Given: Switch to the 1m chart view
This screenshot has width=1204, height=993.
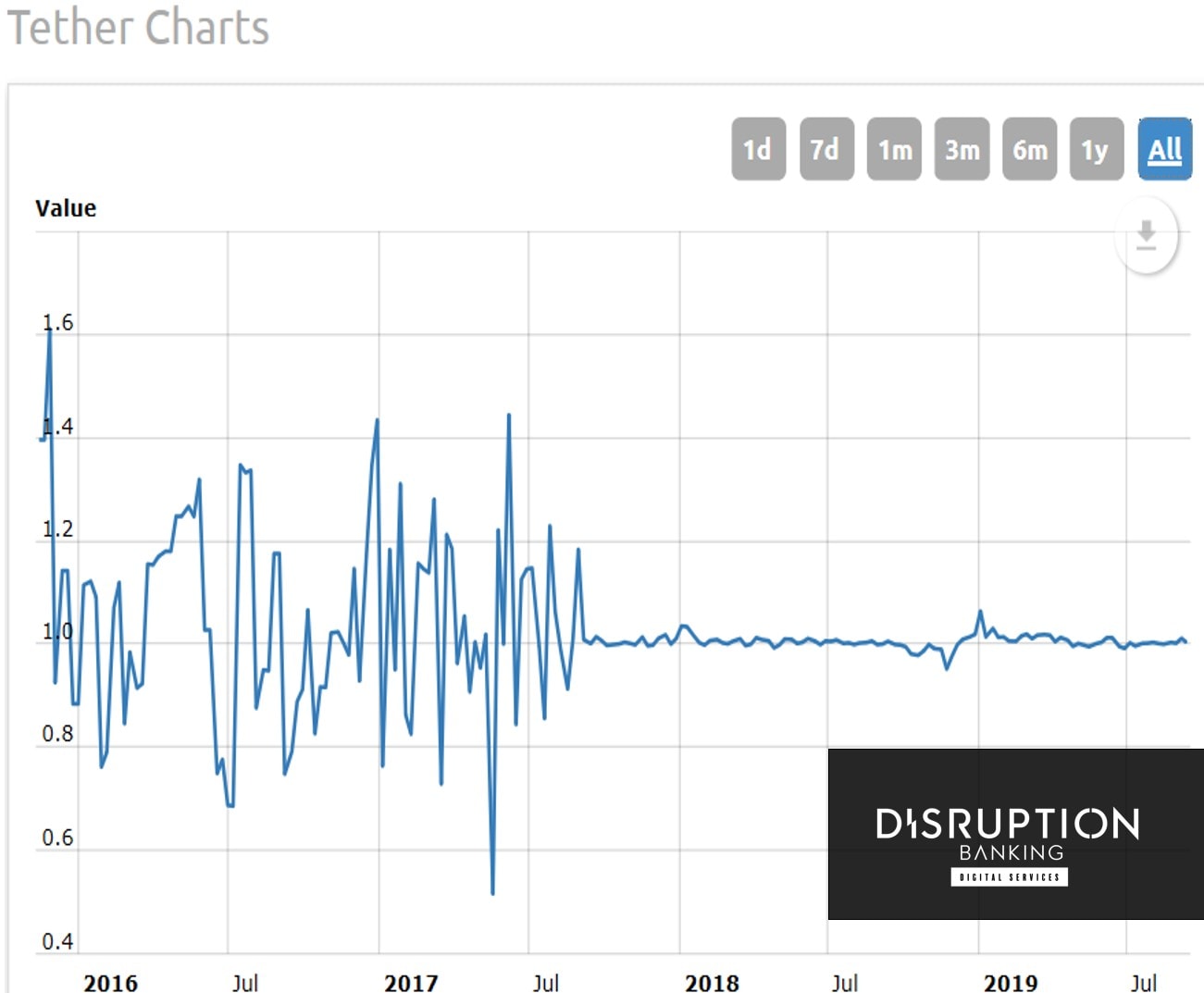Looking at the screenshot, I should pos(892,149).
